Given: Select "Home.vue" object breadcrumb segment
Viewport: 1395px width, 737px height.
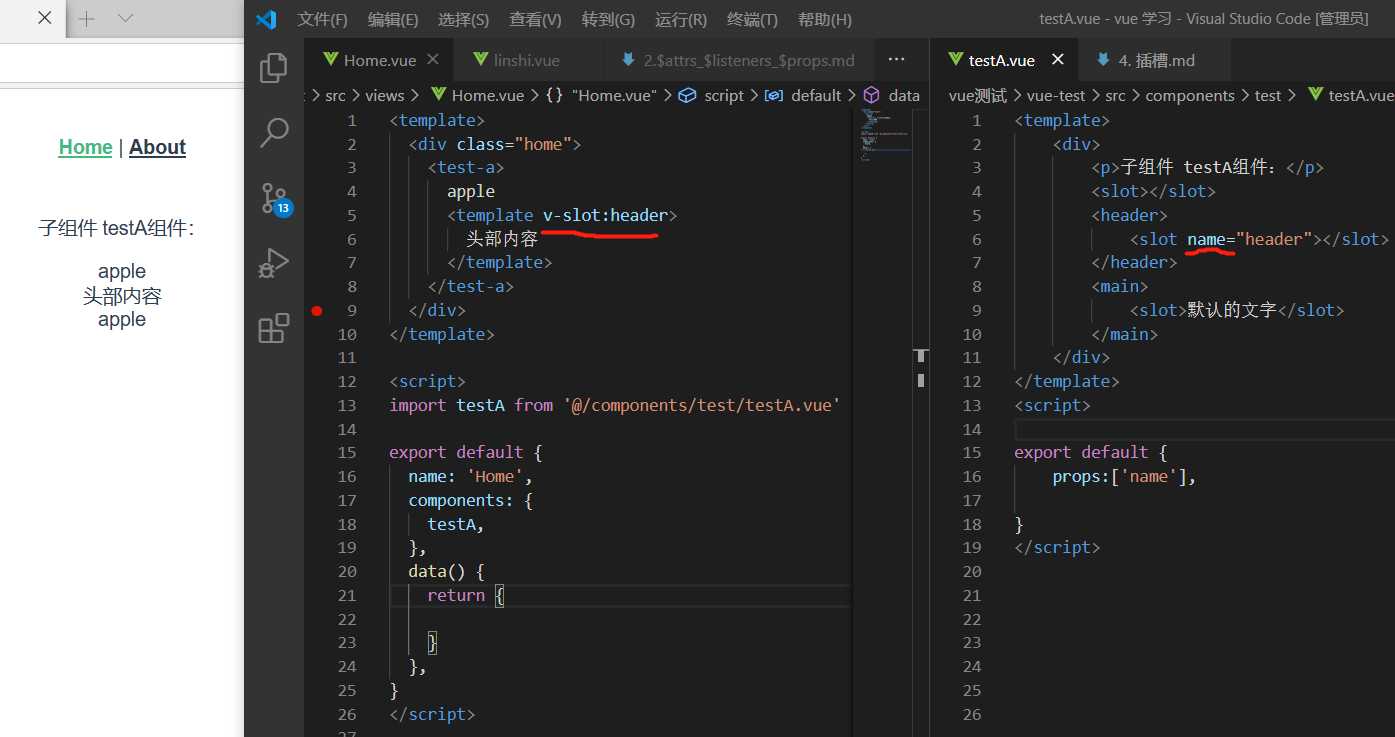Looking at the screenshot, I should (602, 95).
